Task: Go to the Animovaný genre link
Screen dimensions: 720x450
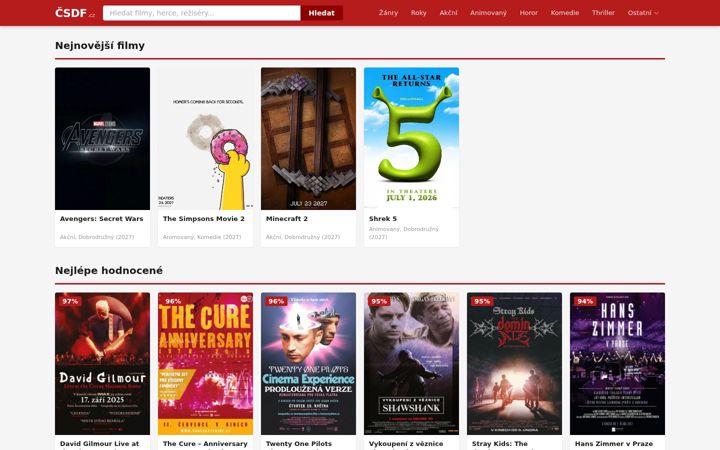Action: coord(489,13)
